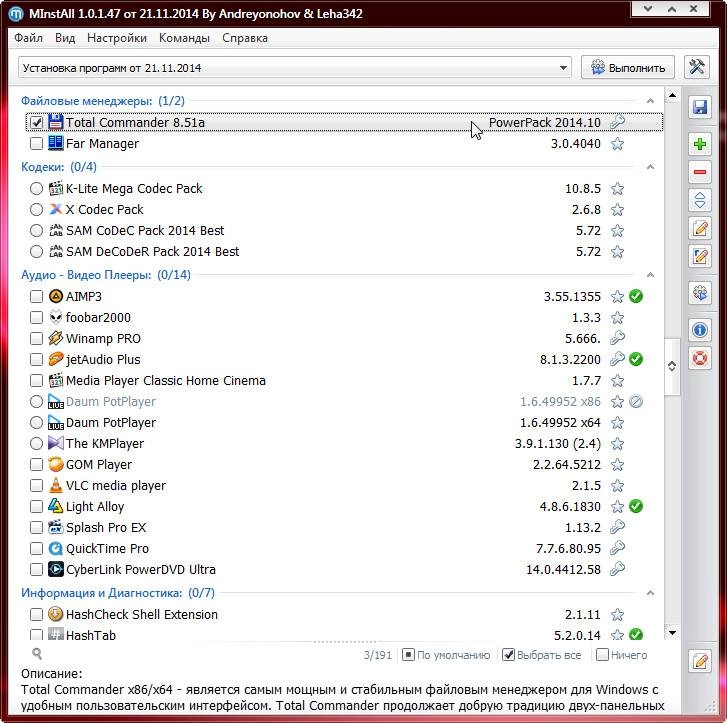
Task: Click the star icon for foobar2000
Action: click(x=617, y=318)
